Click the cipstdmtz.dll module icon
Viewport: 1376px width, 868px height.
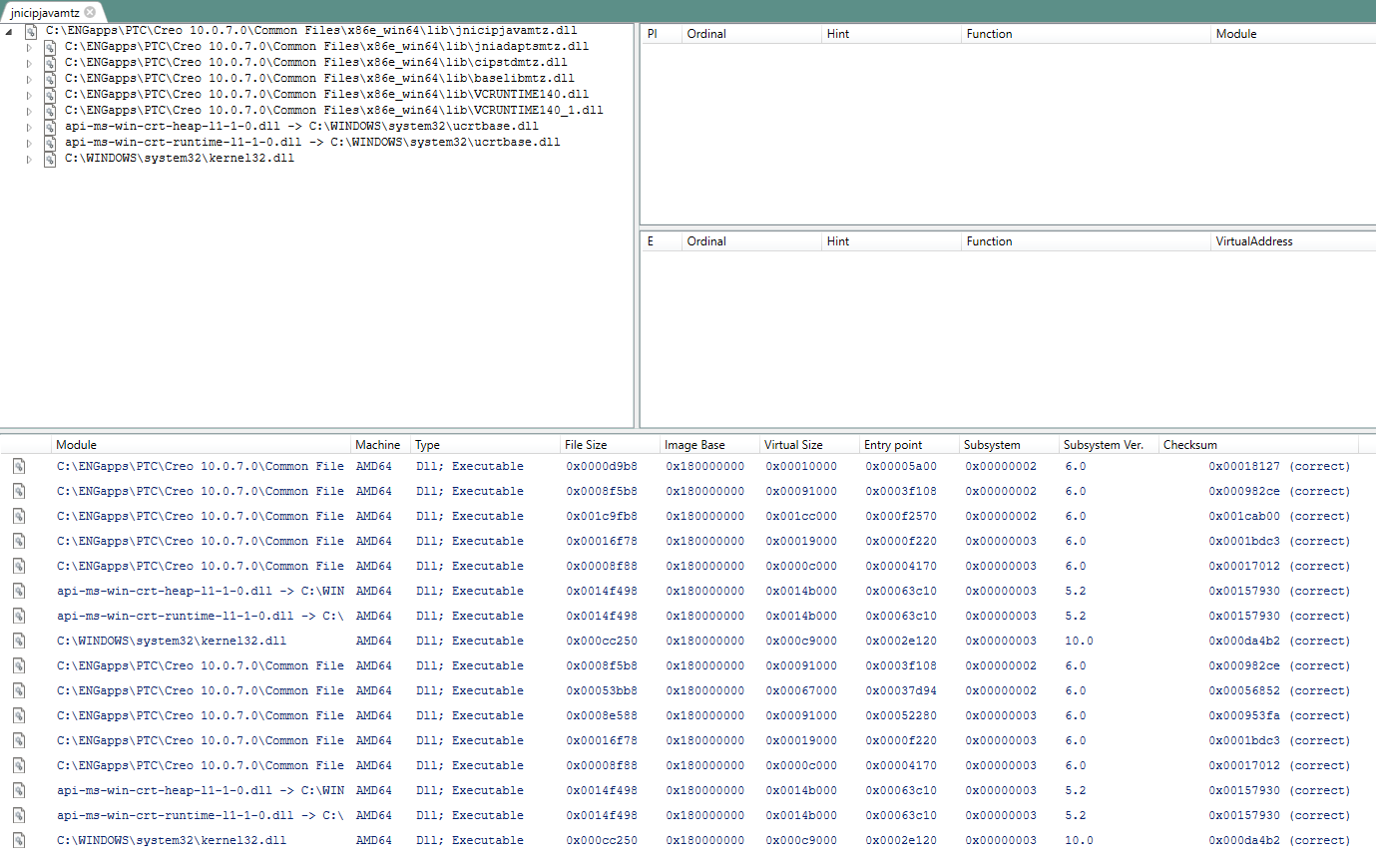(x=49, y=63)
